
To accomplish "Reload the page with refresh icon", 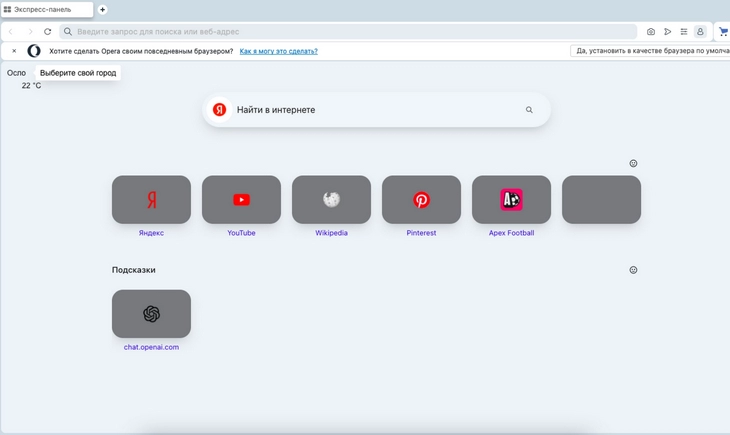I will coord(47,32).
